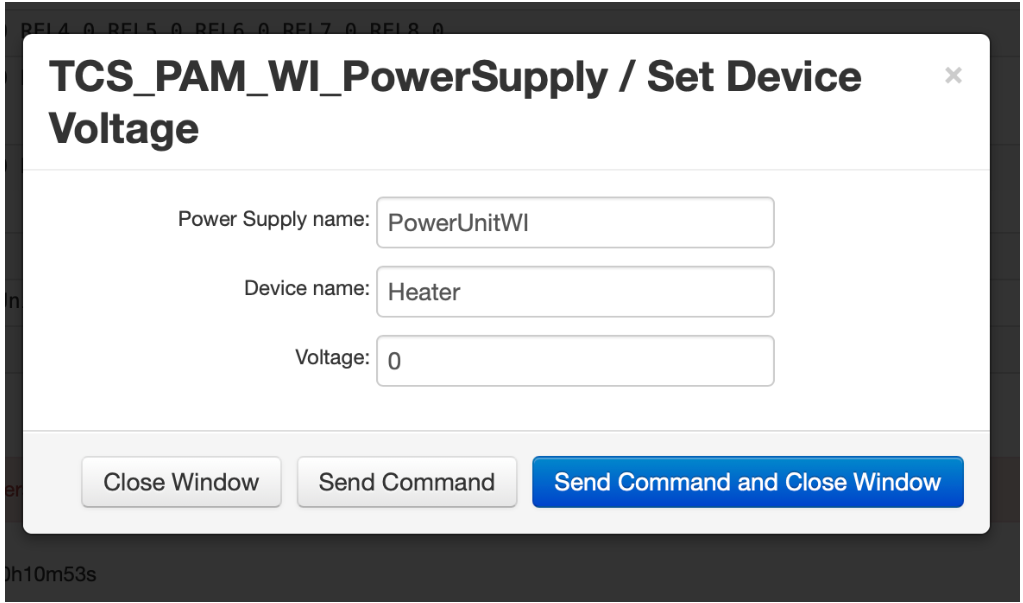Image resolution: width=1023 pixels, height=603 pixels.
Task: Click the red-highlighted row at left edge
Action: (x=12, y=490)
